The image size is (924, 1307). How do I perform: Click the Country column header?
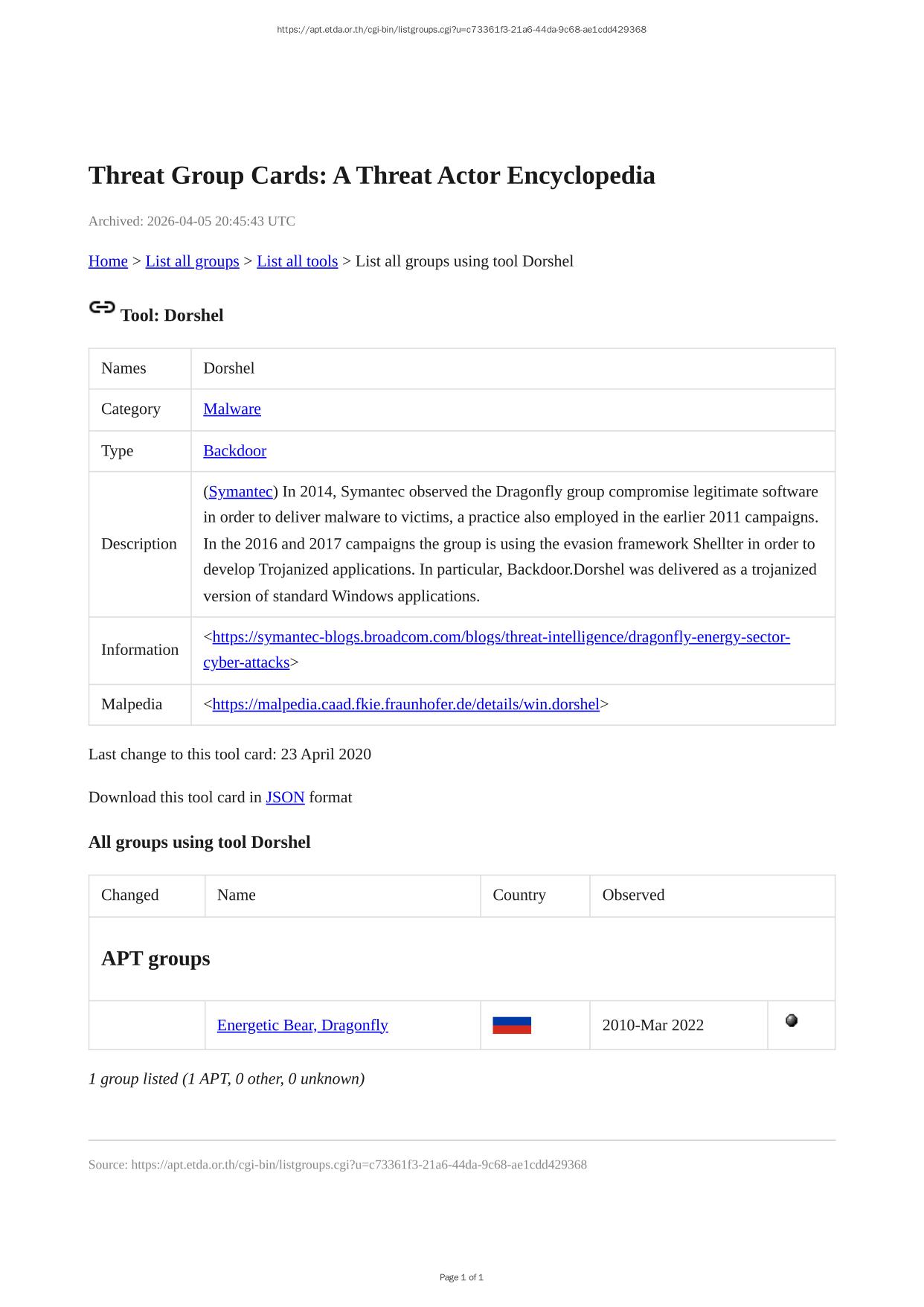point(519,895)
